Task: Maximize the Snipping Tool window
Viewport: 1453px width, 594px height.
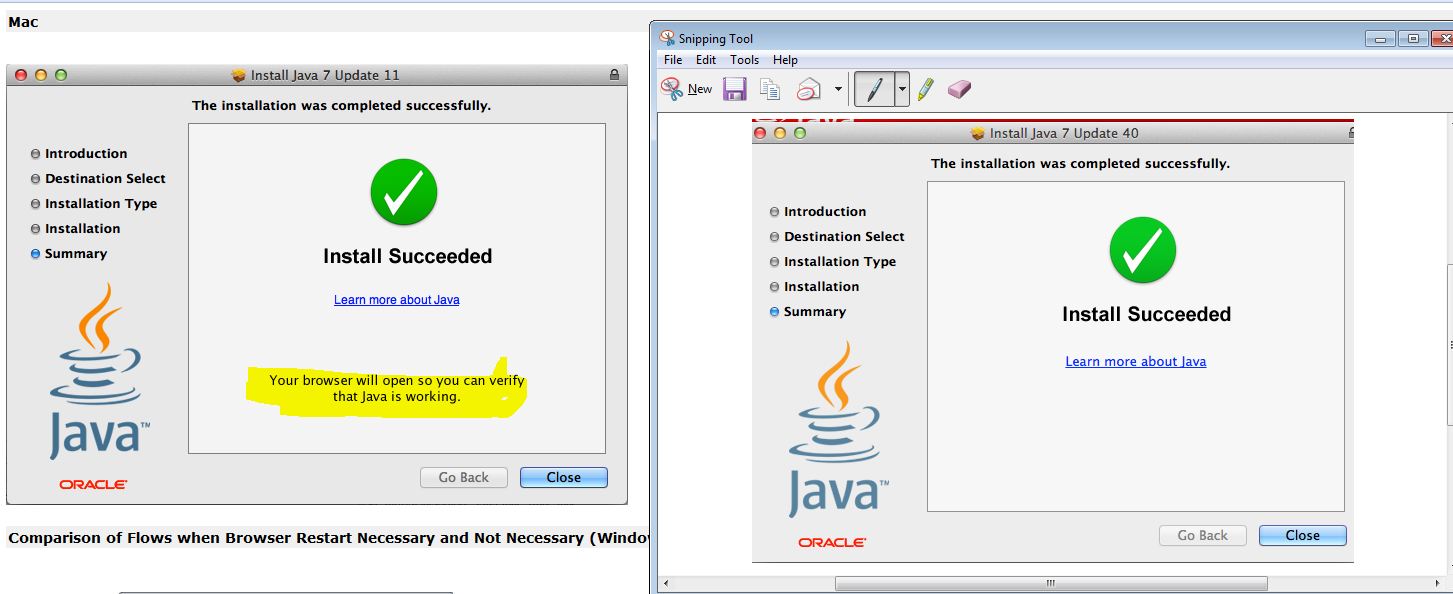Action: [1412, 39]
